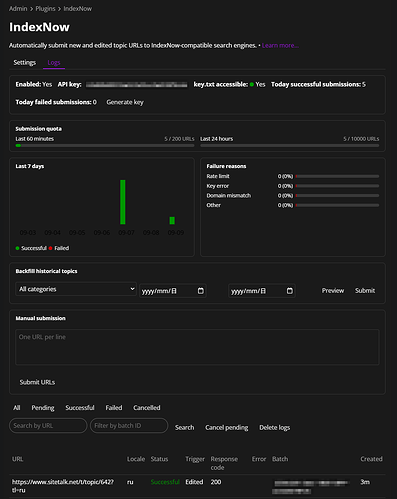The width and height of the screenshot is (397, 499).
Task: Click the Rate limit failure bar
Action: (x=337, y=176)
